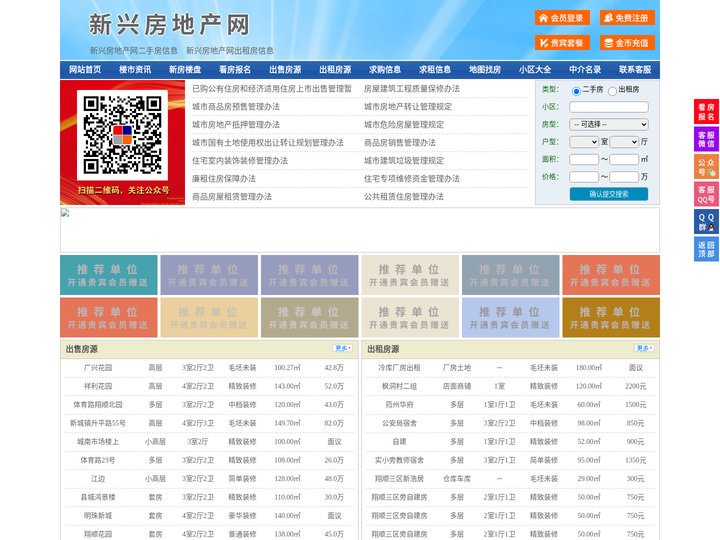The image size is (720, 540).
Task: Focus the 小区 input field
Action: [609, 107]
